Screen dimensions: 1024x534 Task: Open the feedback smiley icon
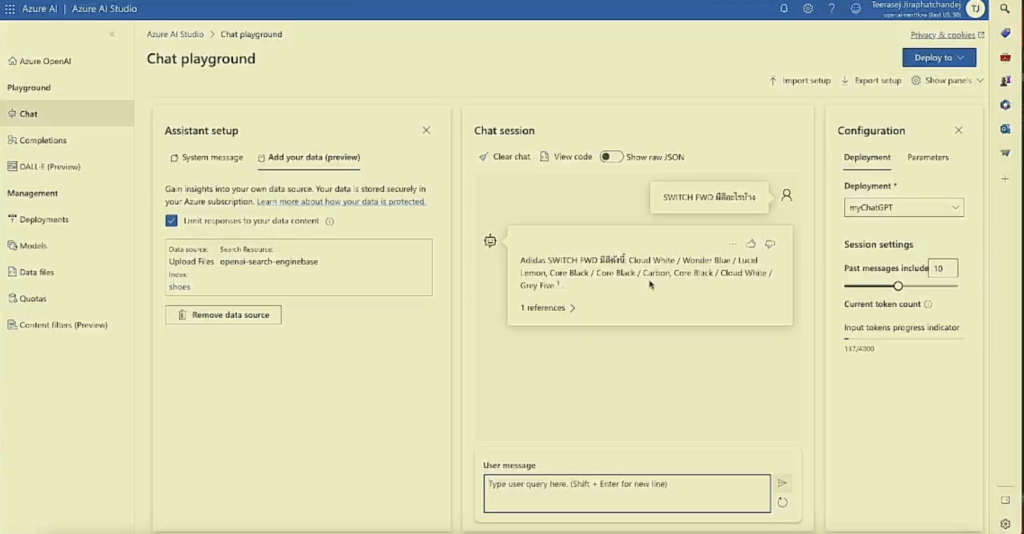coord(856,8)
